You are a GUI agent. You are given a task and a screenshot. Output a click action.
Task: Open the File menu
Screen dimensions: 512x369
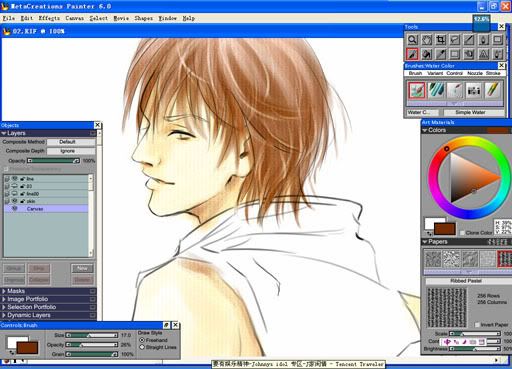coord(9,18)
